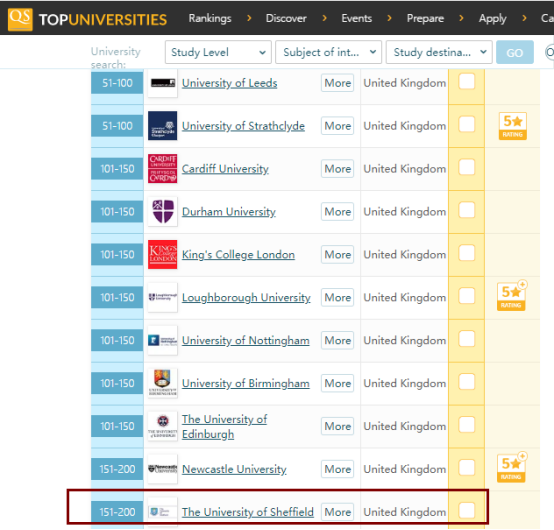The image size is (554, 530).
Task: Open the Study destination dropdown
Action: (439, 52)
